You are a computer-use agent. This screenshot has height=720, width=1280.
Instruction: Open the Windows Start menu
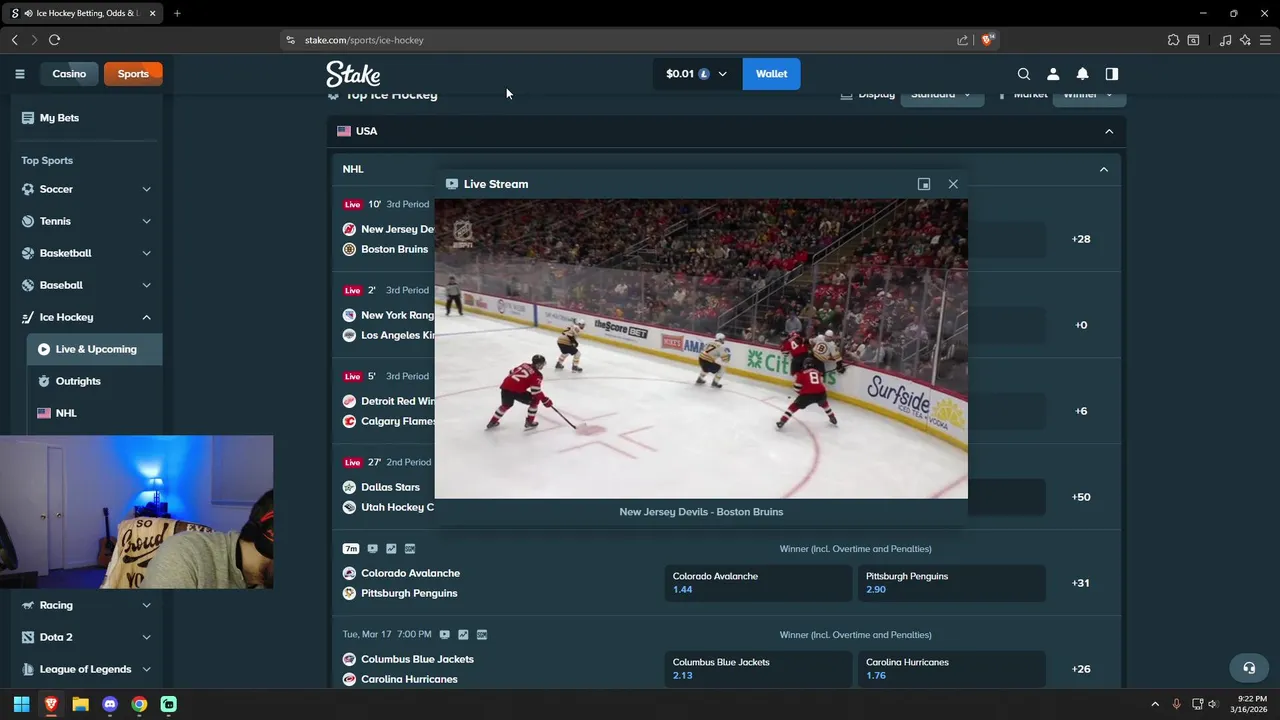pos(21,704)
